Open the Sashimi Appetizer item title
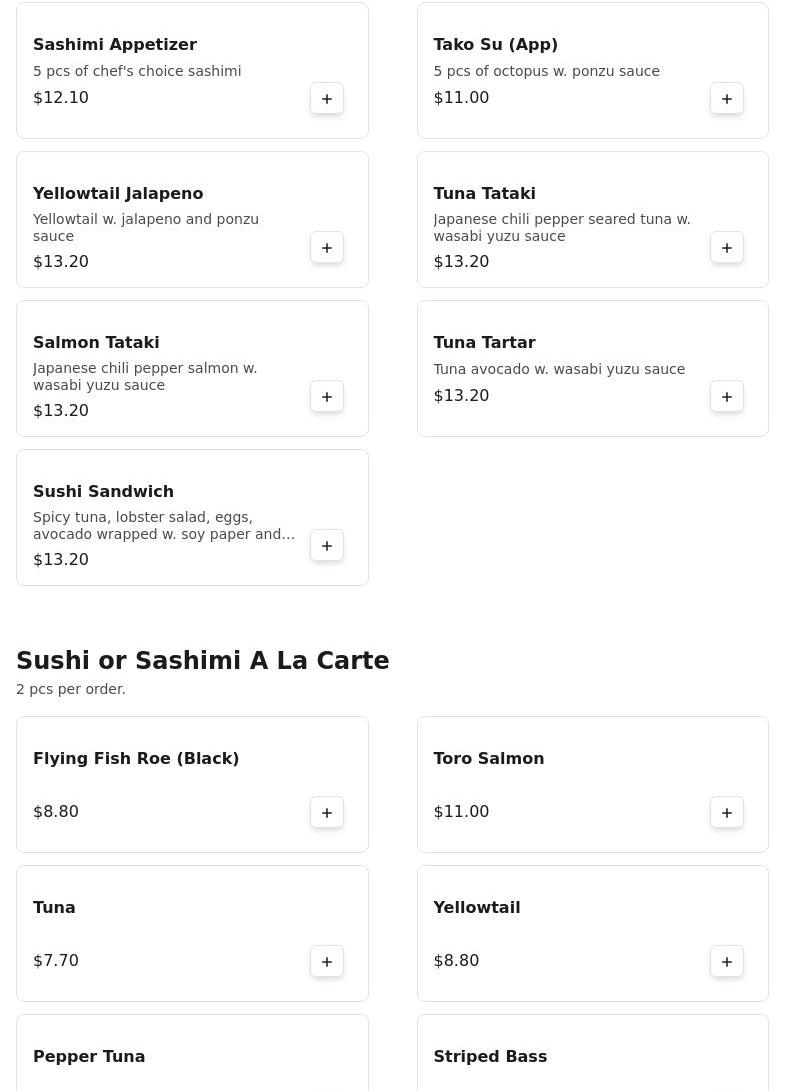This screenshot has height=1091, width=785. (115, 45)
